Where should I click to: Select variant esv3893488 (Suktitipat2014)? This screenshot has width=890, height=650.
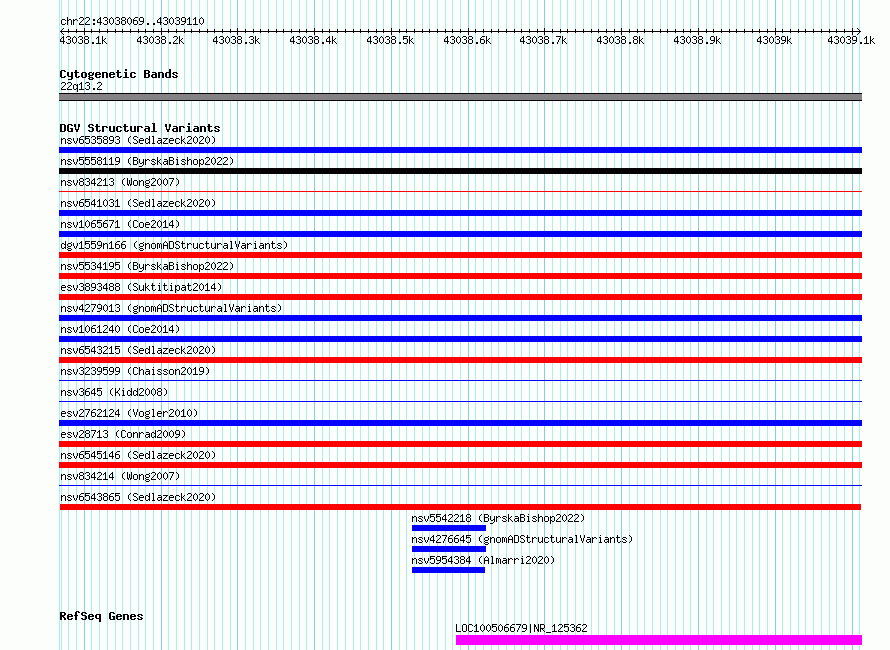click(x=141, y=287)
